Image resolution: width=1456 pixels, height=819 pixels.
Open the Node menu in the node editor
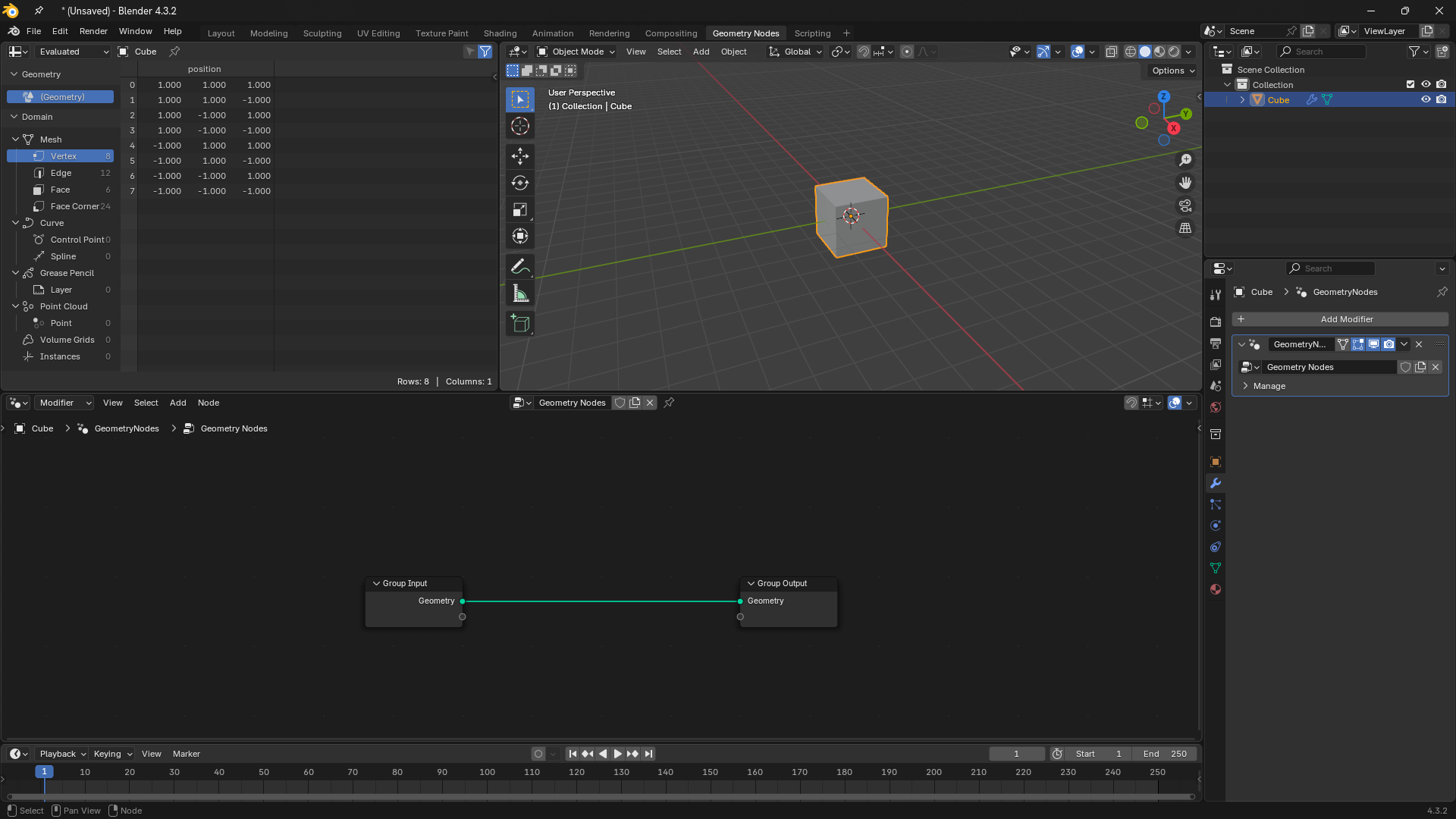[x=209, y=403]
